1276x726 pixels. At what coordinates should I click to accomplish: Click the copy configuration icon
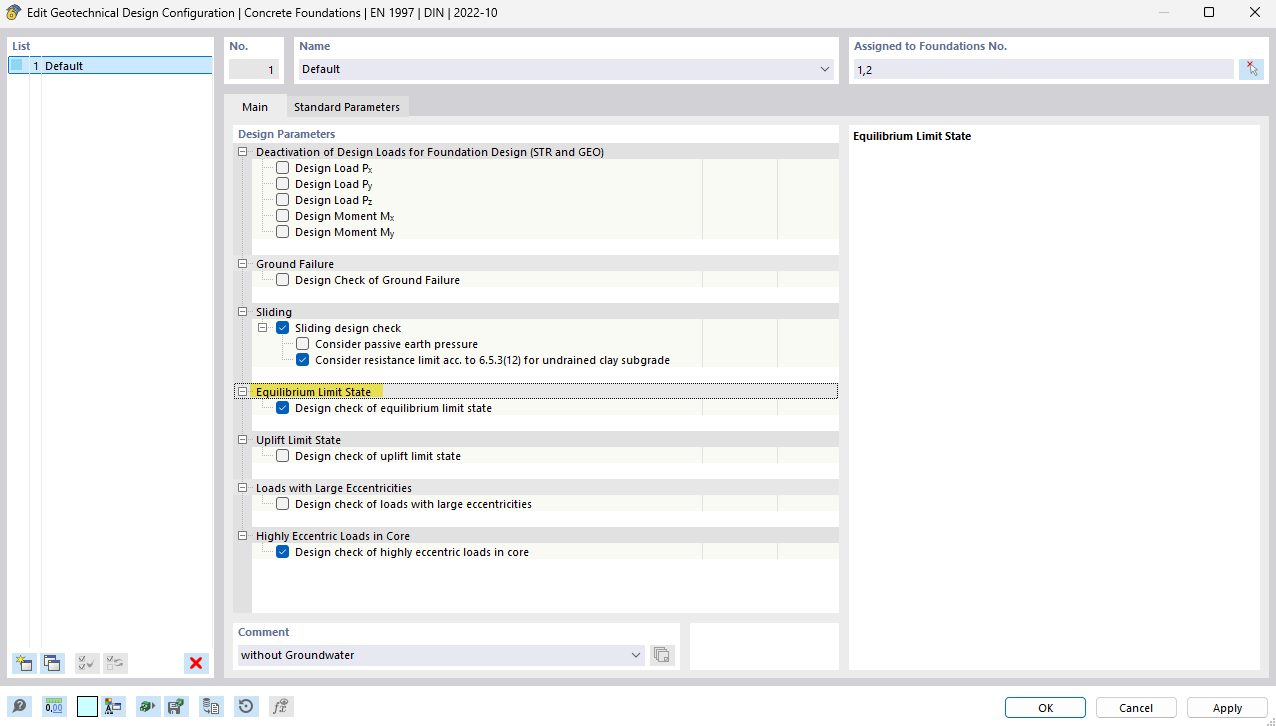[x=52, y=663]
